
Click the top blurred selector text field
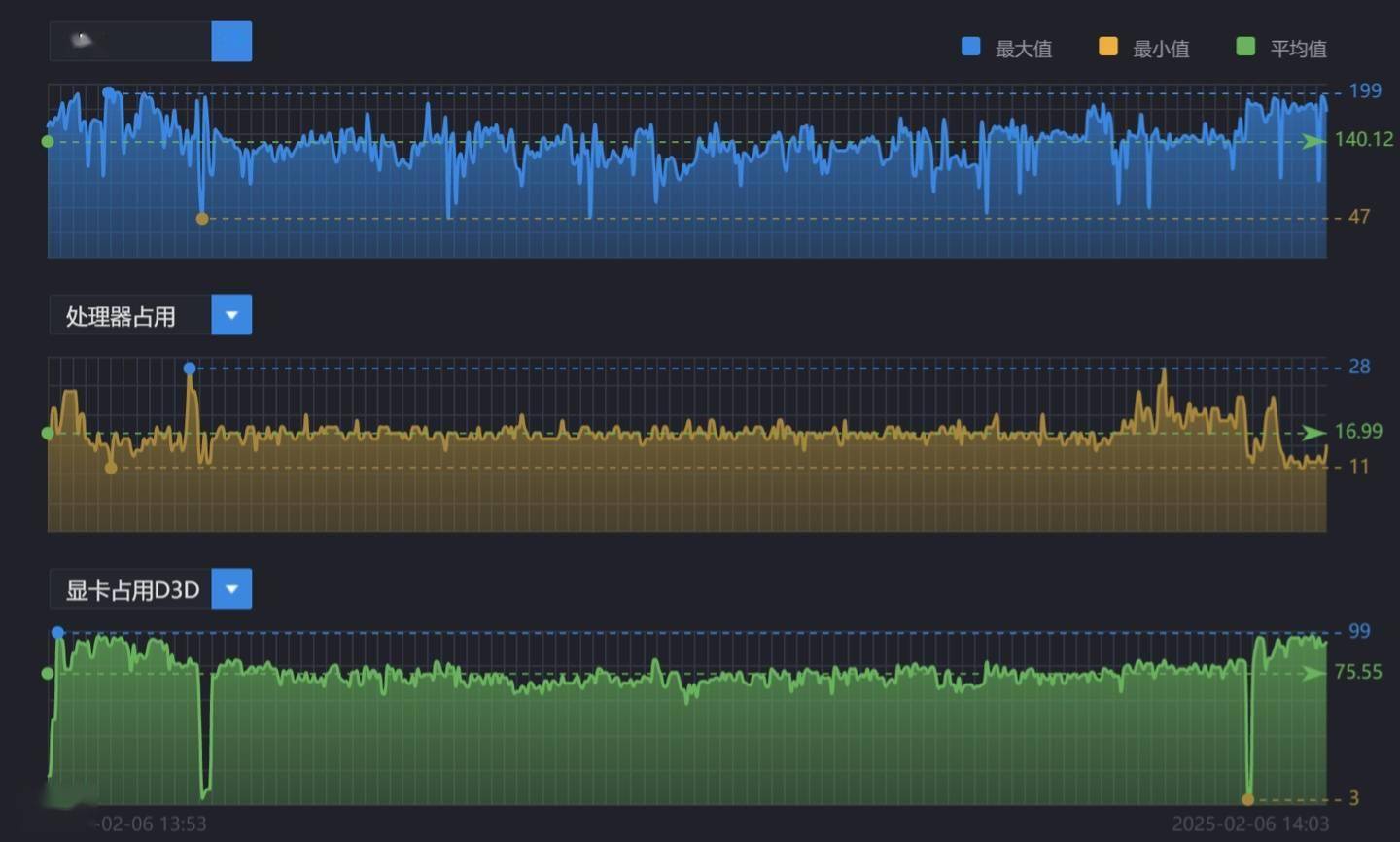[130, 42]
